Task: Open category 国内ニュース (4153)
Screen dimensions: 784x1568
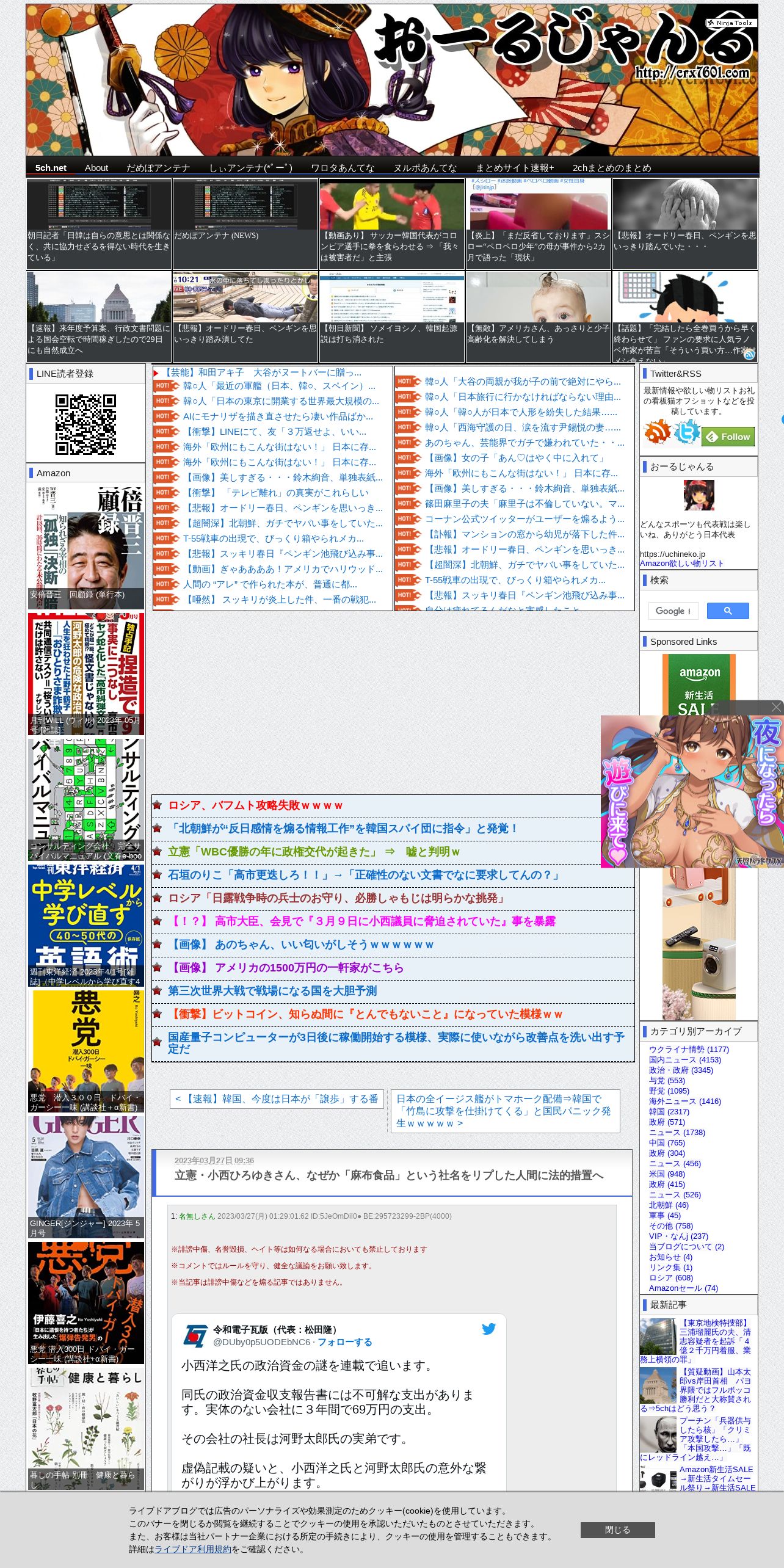Action: pos(684,1059)
